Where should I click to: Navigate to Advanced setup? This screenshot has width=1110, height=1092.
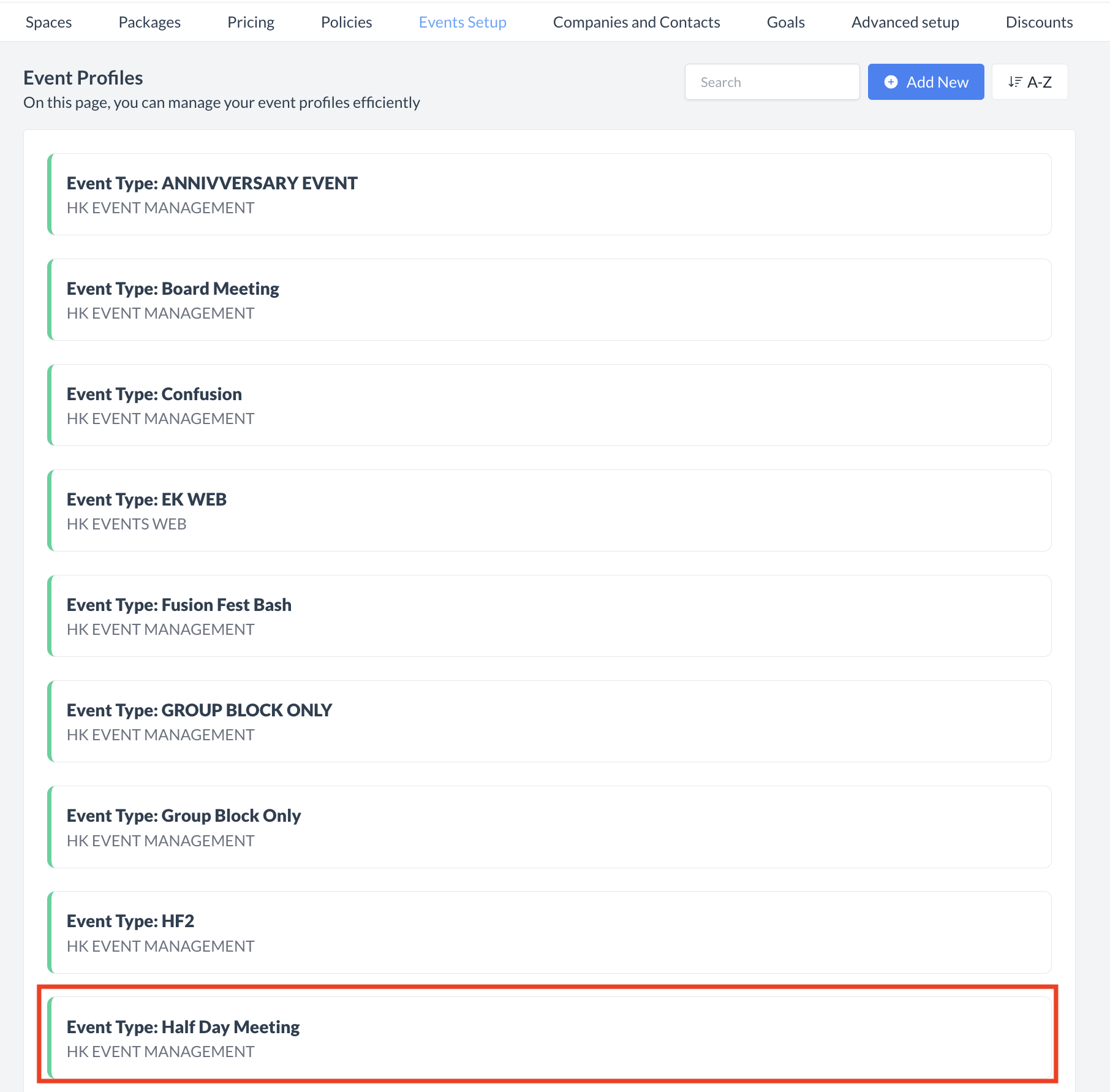tap(905, 21)
